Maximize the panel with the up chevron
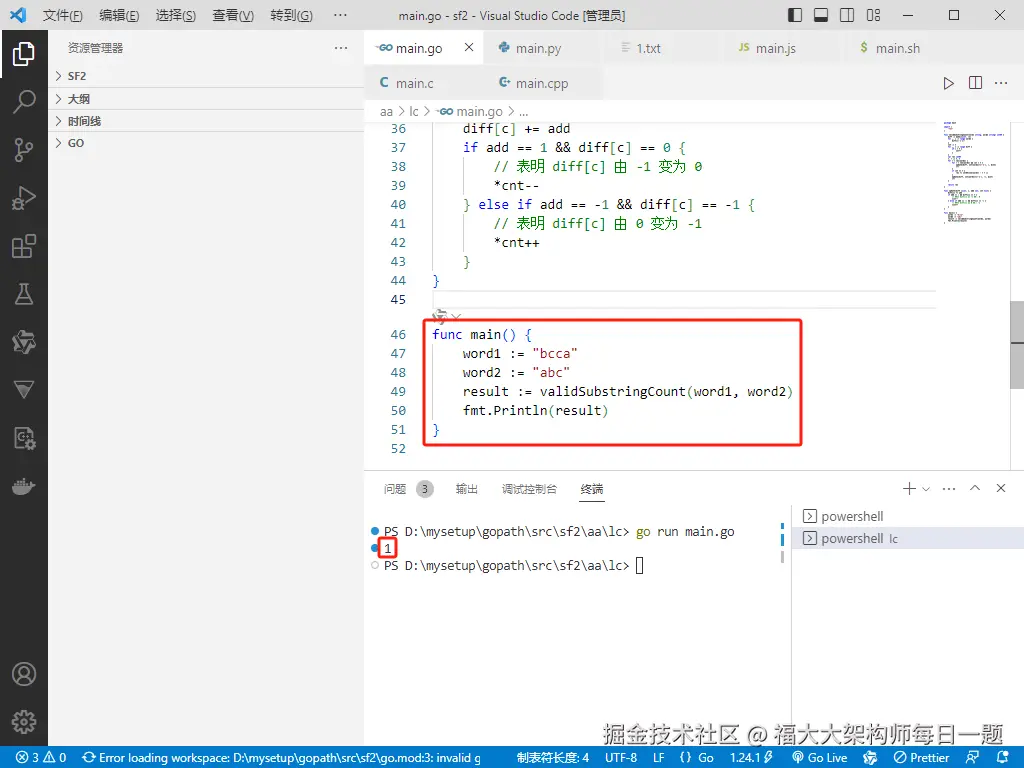Viewport: 1024px width, 768px height. click(975, 488)
